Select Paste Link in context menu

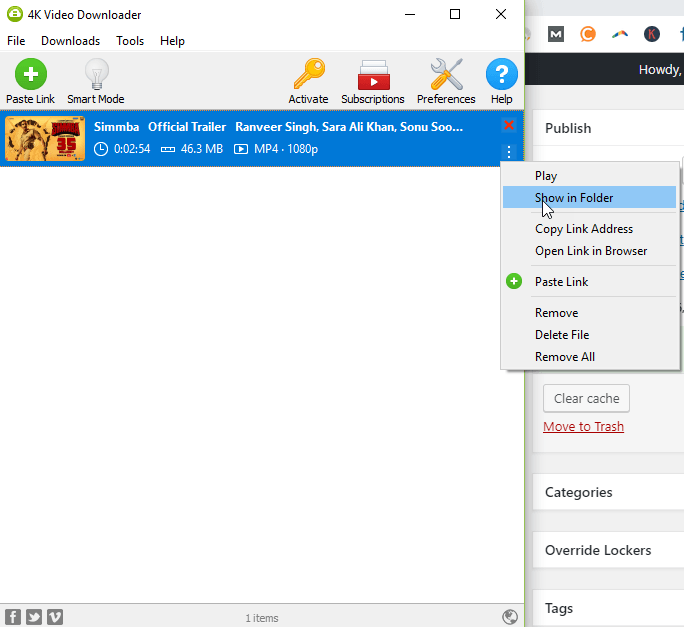(589, 281)
